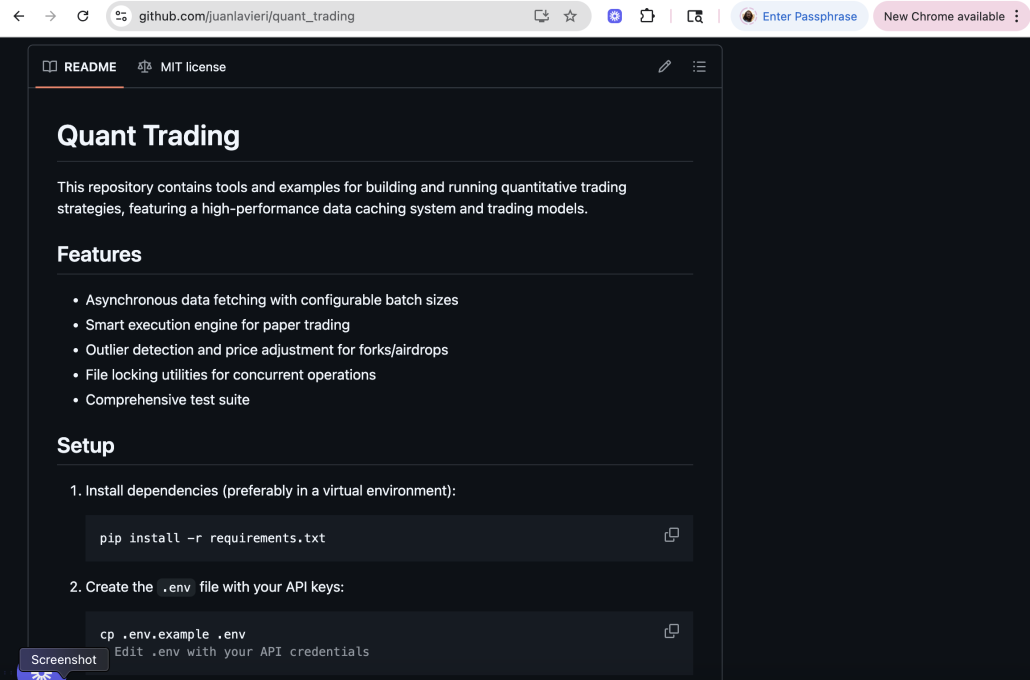
Task: Click the Screenshot label at bottom left
Action: tap(64, 660)
